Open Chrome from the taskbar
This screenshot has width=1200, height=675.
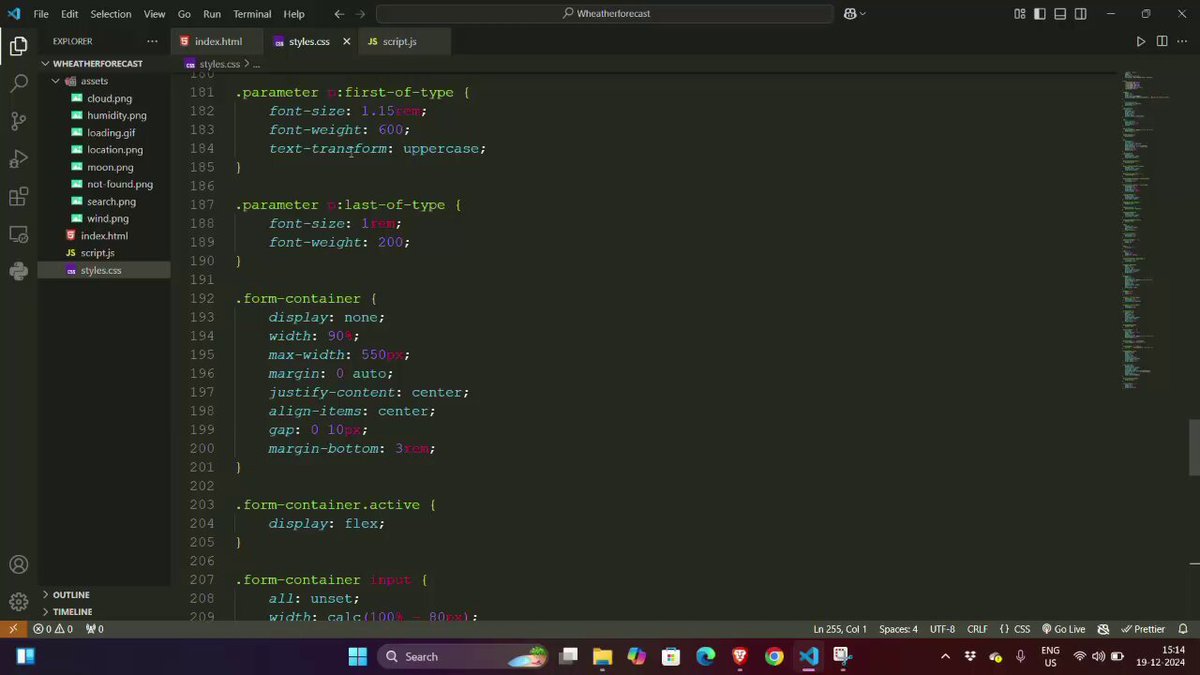[x=774, y=657]
